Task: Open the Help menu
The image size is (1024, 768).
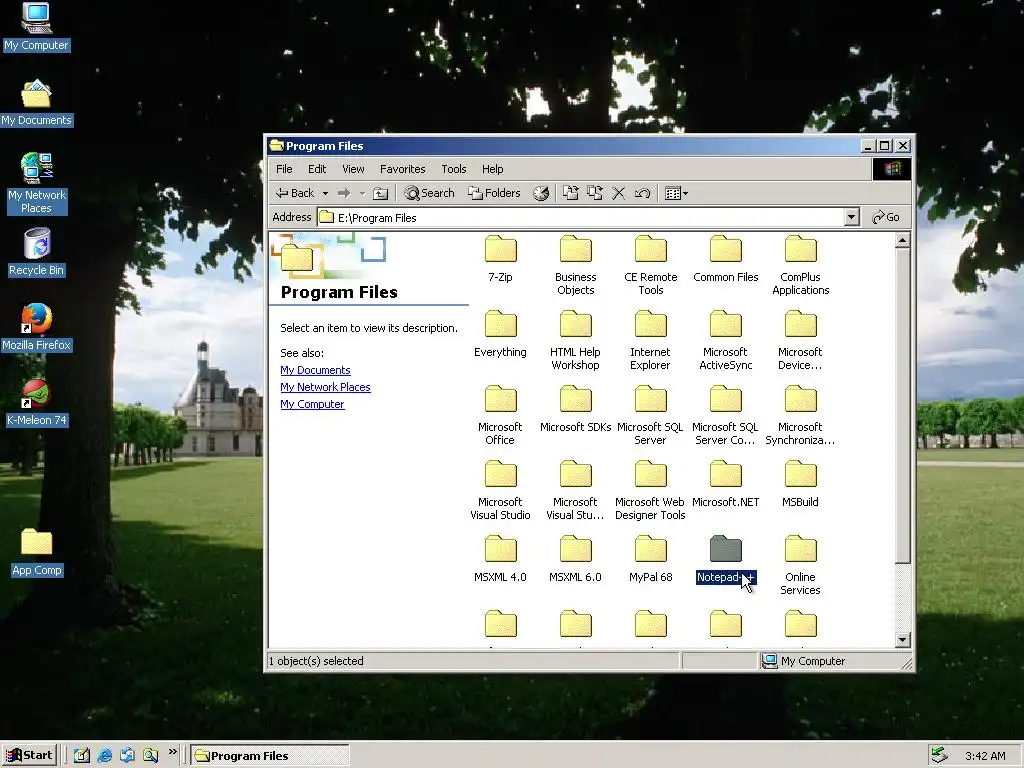Action: point(492,169)
